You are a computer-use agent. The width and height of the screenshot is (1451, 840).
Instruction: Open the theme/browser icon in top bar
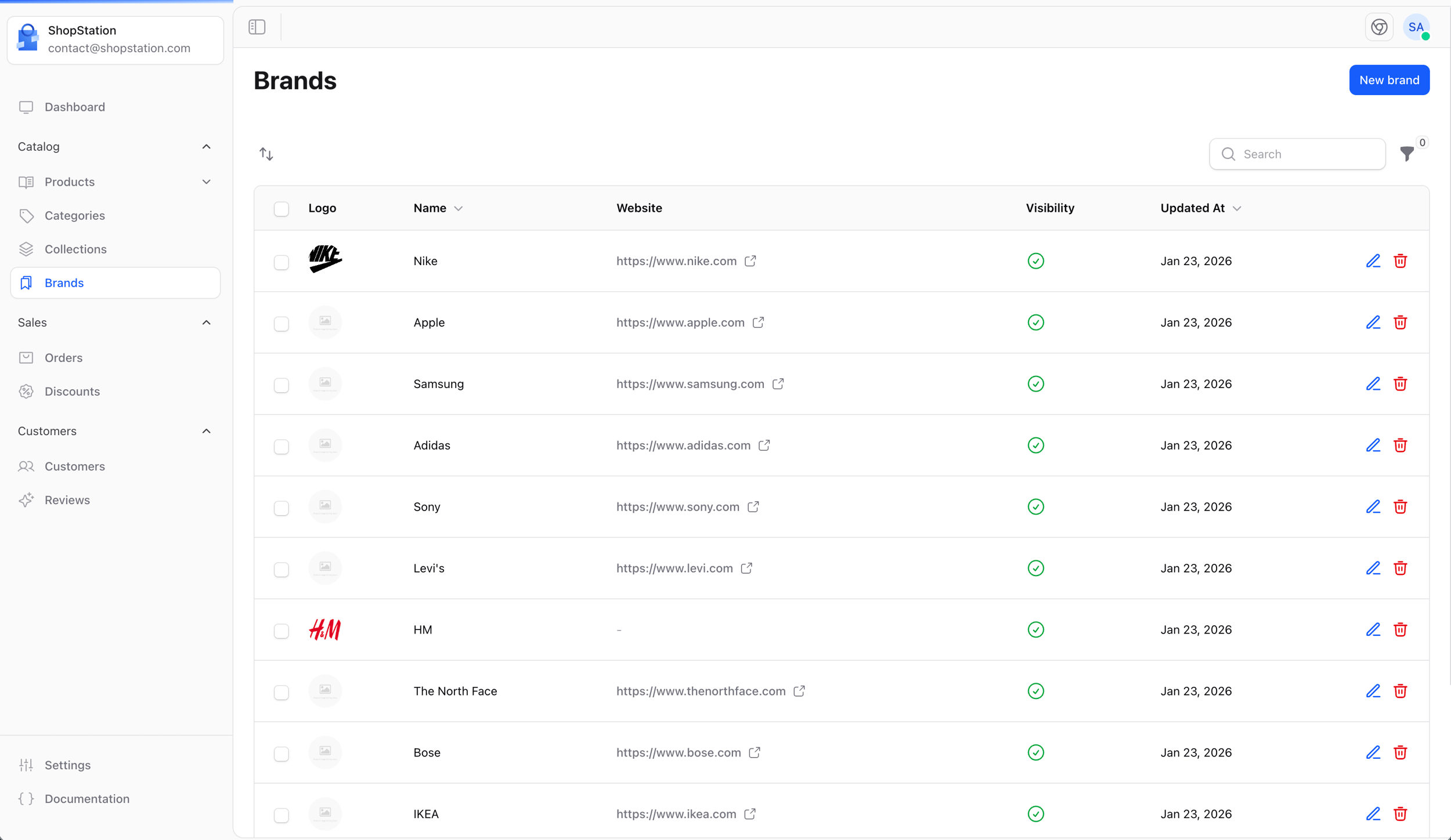click(x=1379, y=27)
